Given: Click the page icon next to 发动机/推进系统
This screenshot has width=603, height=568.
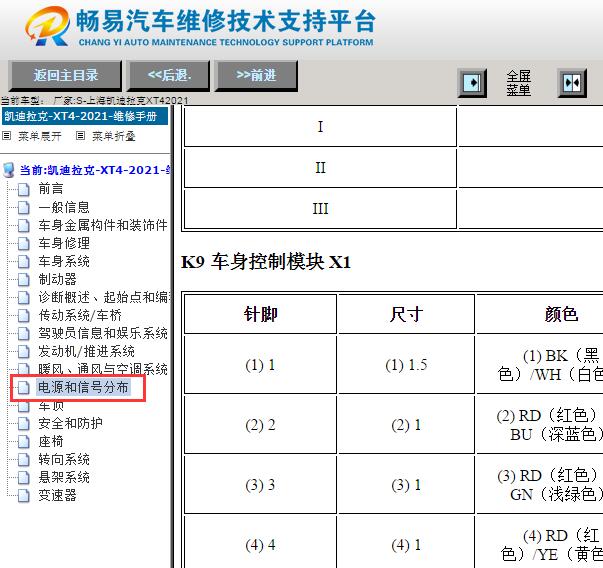Looking at the screenshot, I should tap(24, 351).
